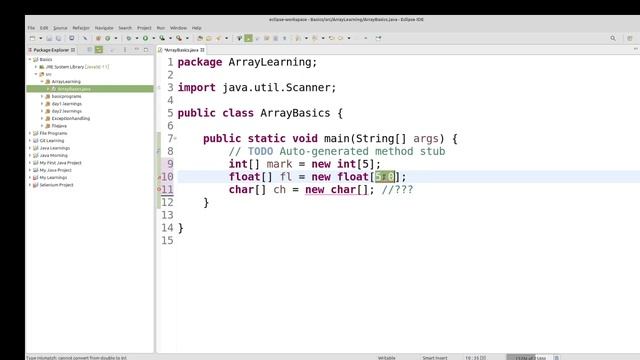Minimize the Package Explorer panel
The height and width of the screenshot is (360, 640).
137,49
